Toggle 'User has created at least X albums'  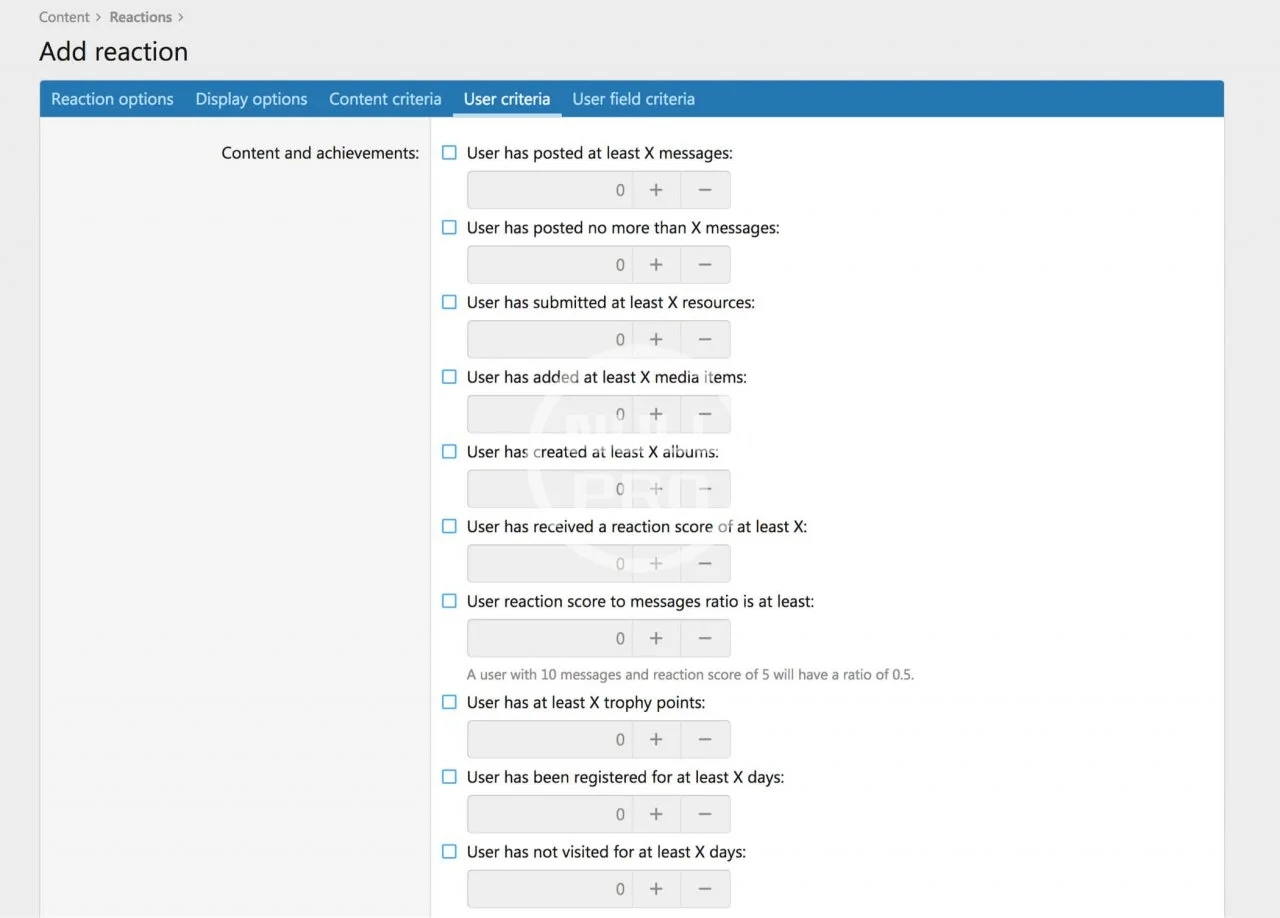tap(450, 452)
